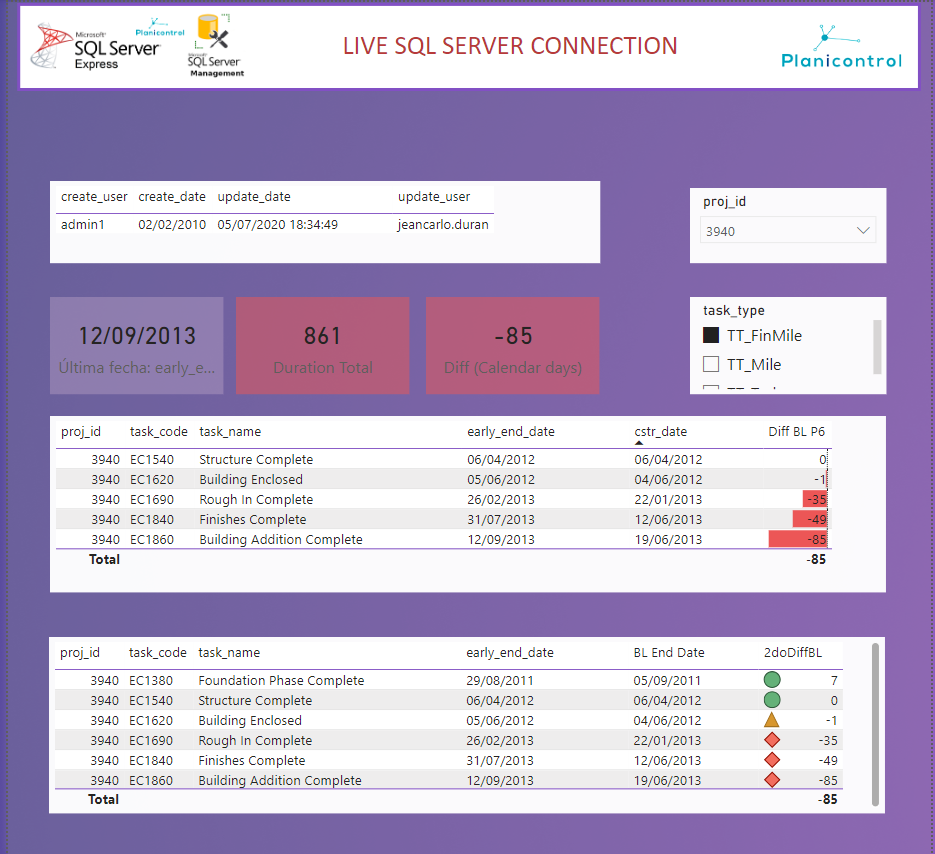Select Structure Complete in 2doDiffBL table

tap(255, 700)
